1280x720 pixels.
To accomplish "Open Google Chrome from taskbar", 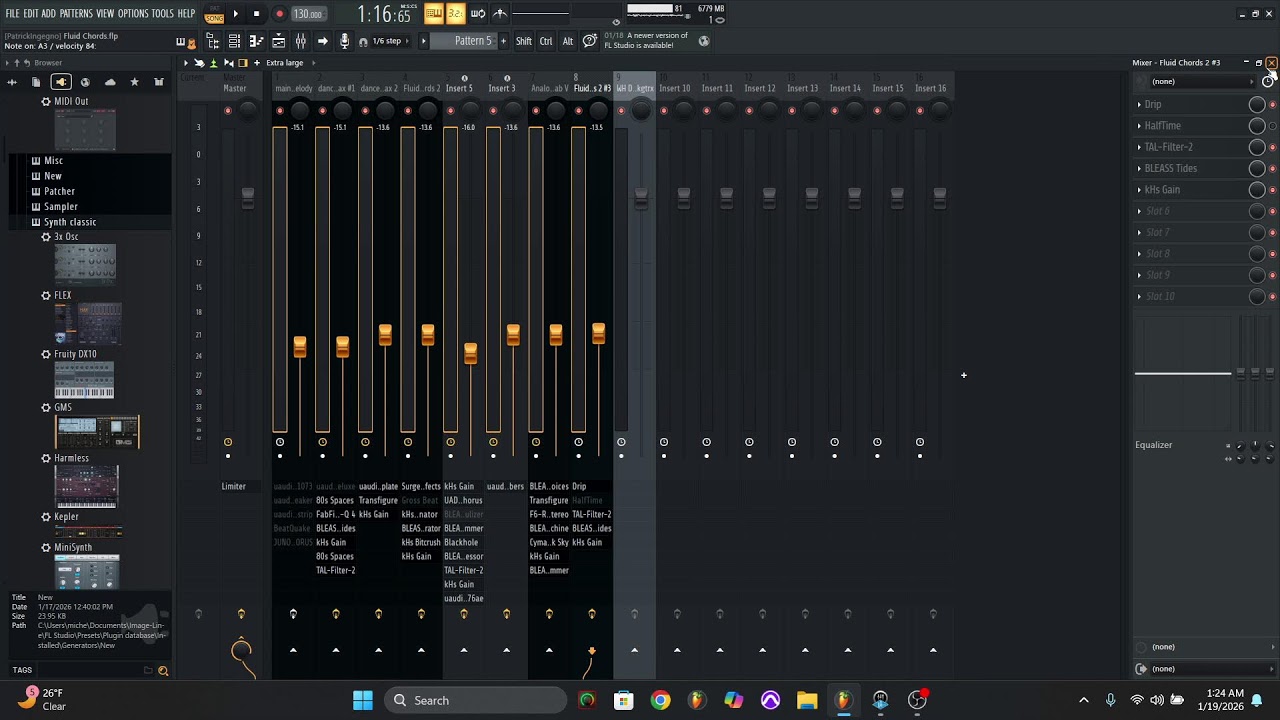I will coord(660,700).
